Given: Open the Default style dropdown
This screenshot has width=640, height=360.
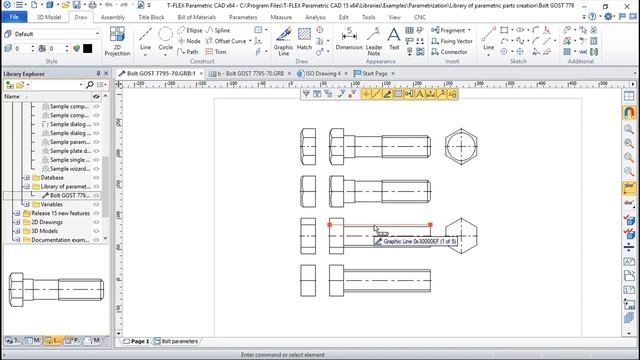Looking at the screenshot, I should pos(97,34).
